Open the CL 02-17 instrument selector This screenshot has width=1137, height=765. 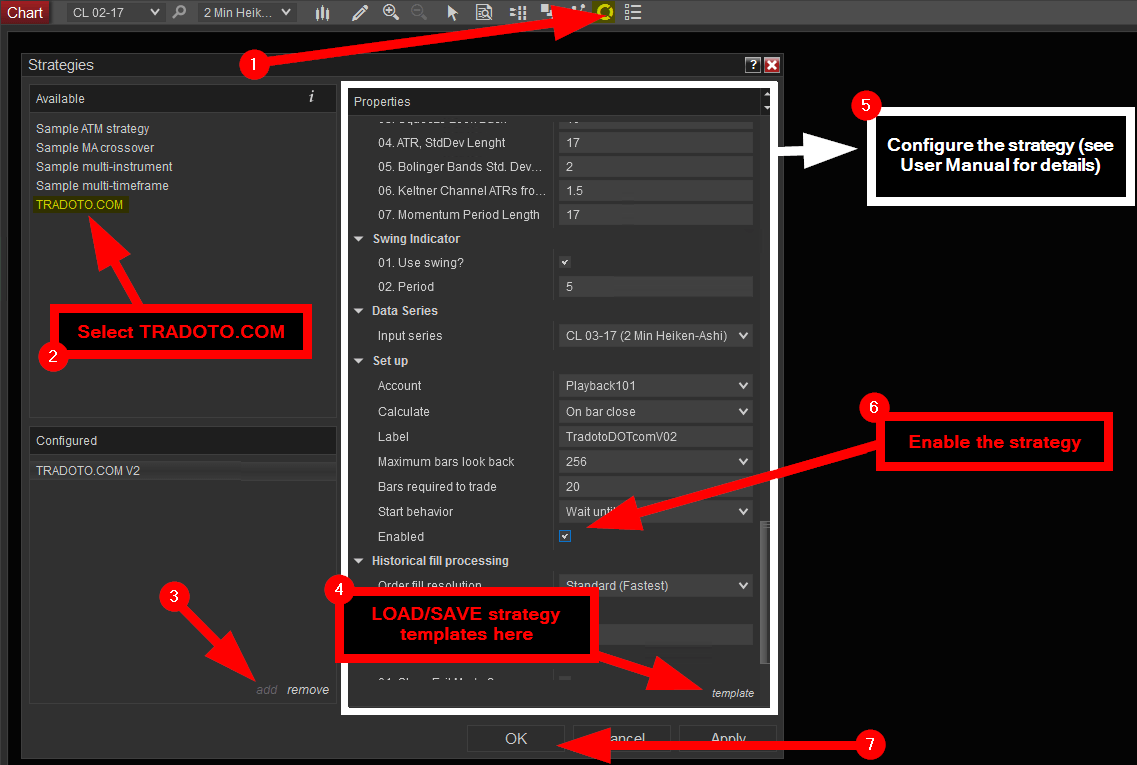[x=115, y=13]
